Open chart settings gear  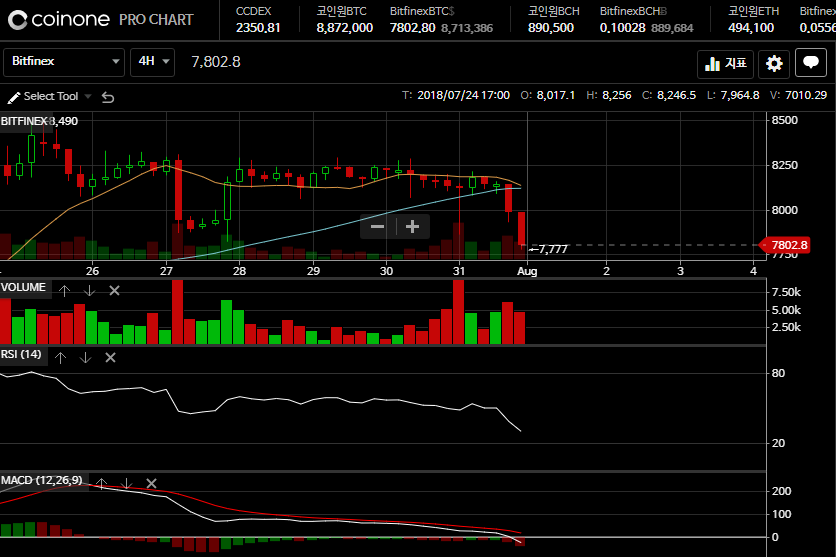(x=774, y=64)
